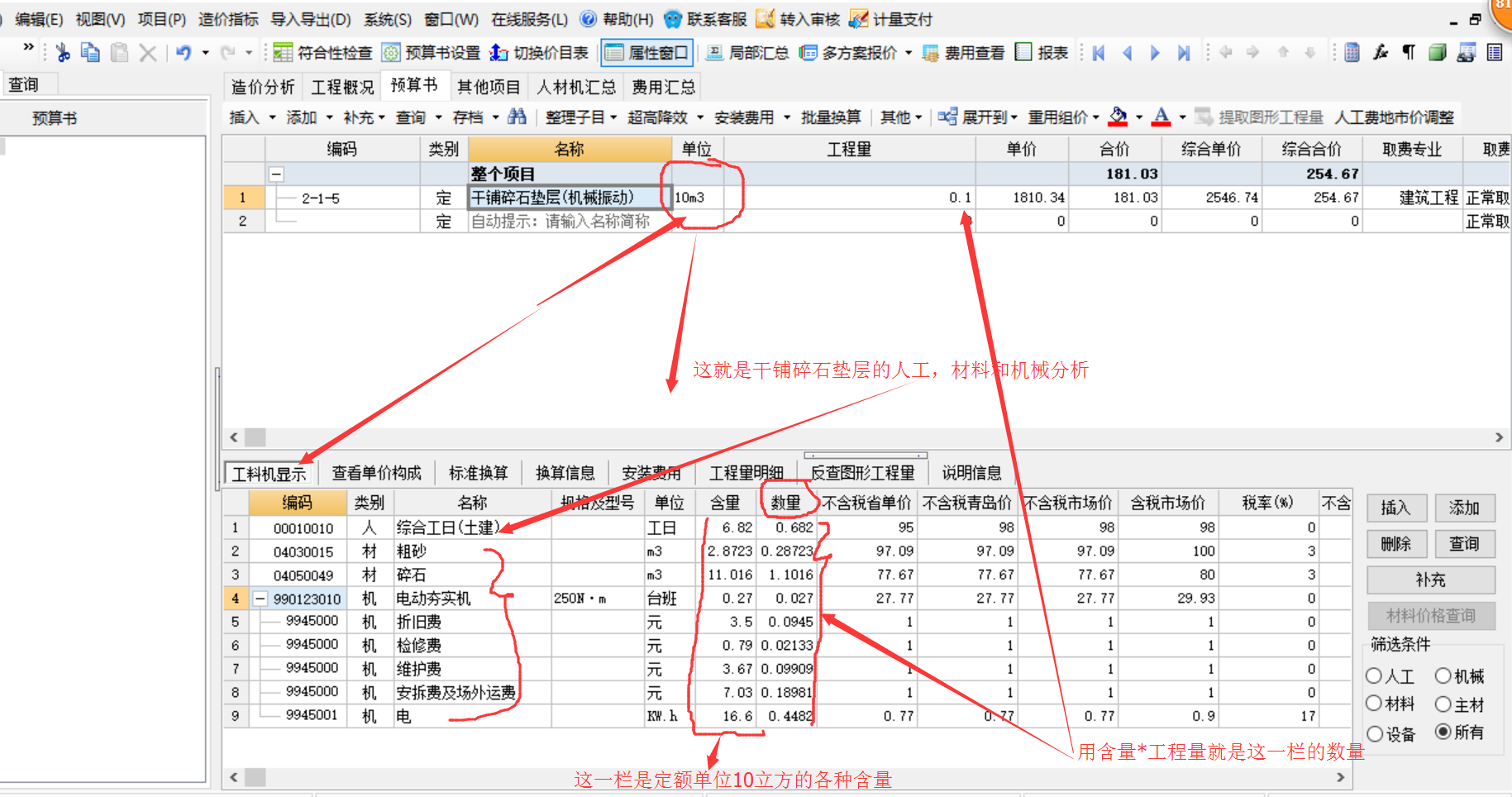Collapse the 整个项目 tree row
This screenshot has height=797, width=1512.
coord(277,174)
